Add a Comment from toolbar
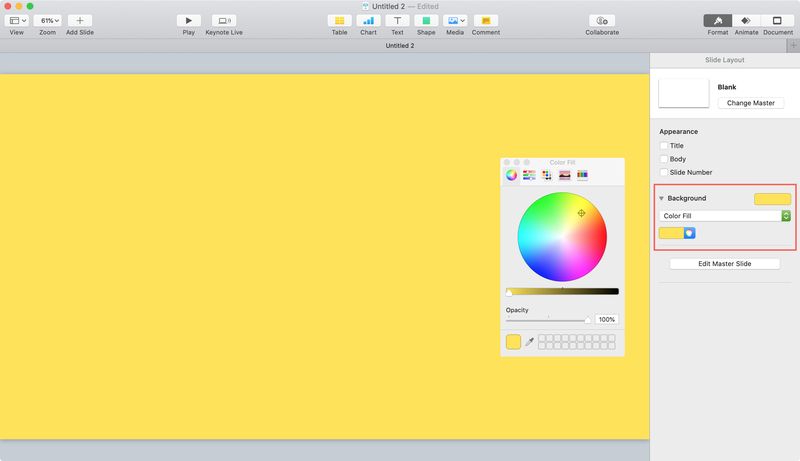The image size is (800, 461). pyautogui.click(x=486, y=20)
